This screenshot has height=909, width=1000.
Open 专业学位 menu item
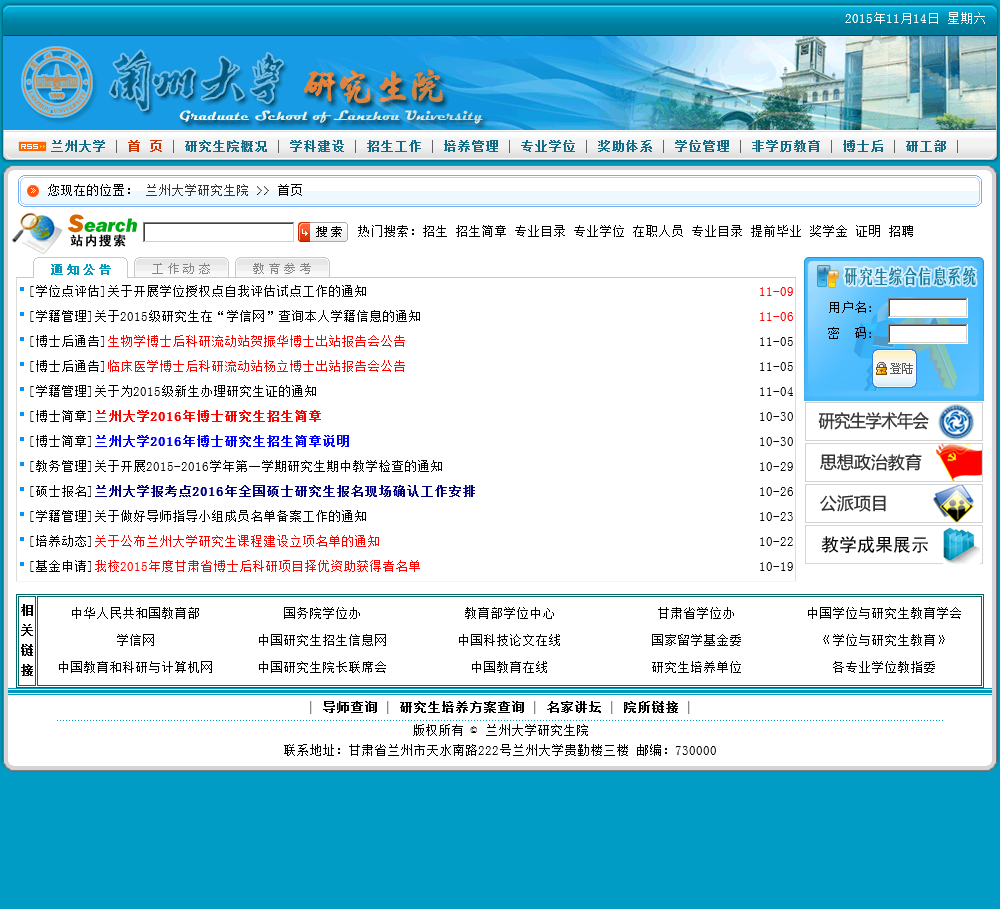pos(548,146)
